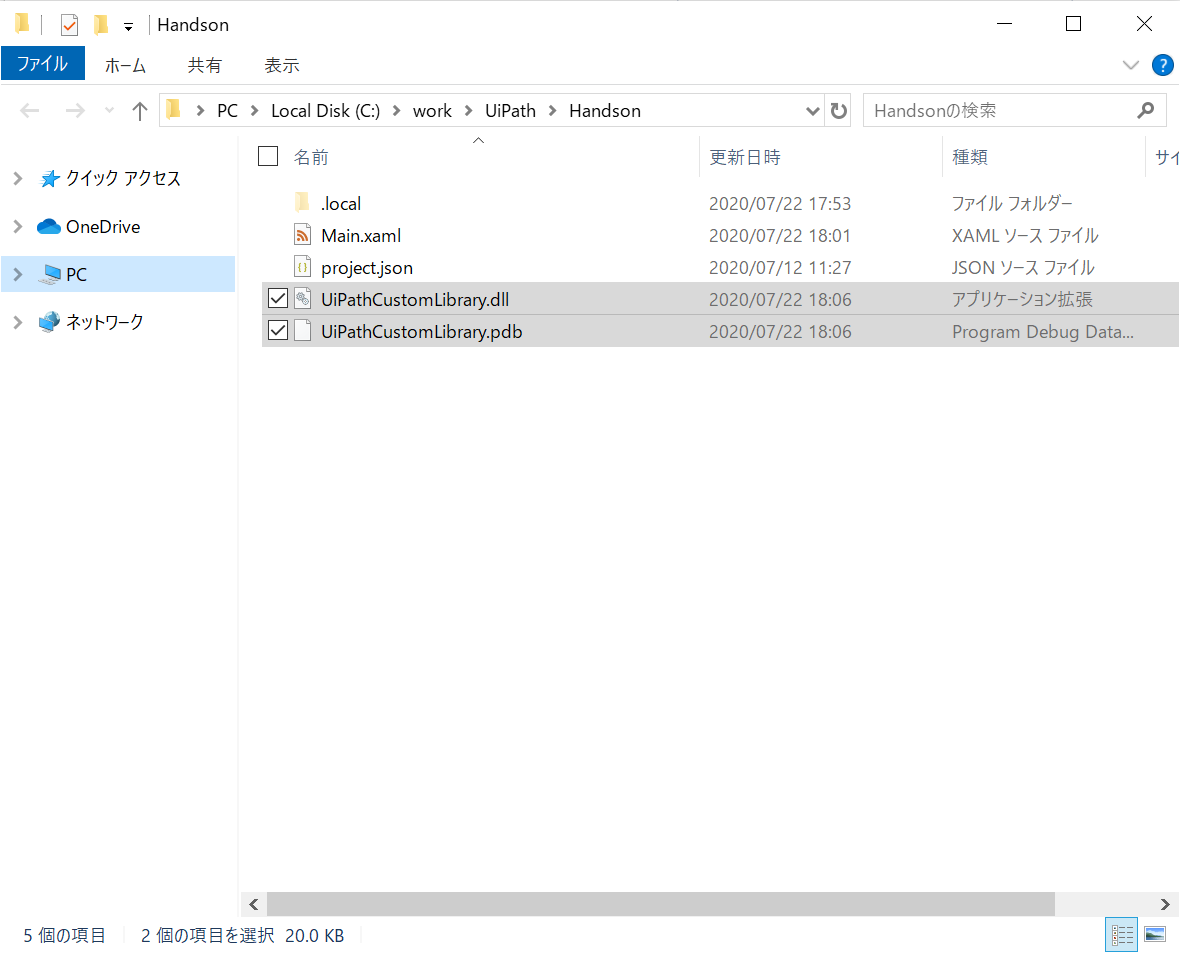Click the horizontal scrollbar thumb
This screenshot has width=1180, height=953.
(661, 904)
